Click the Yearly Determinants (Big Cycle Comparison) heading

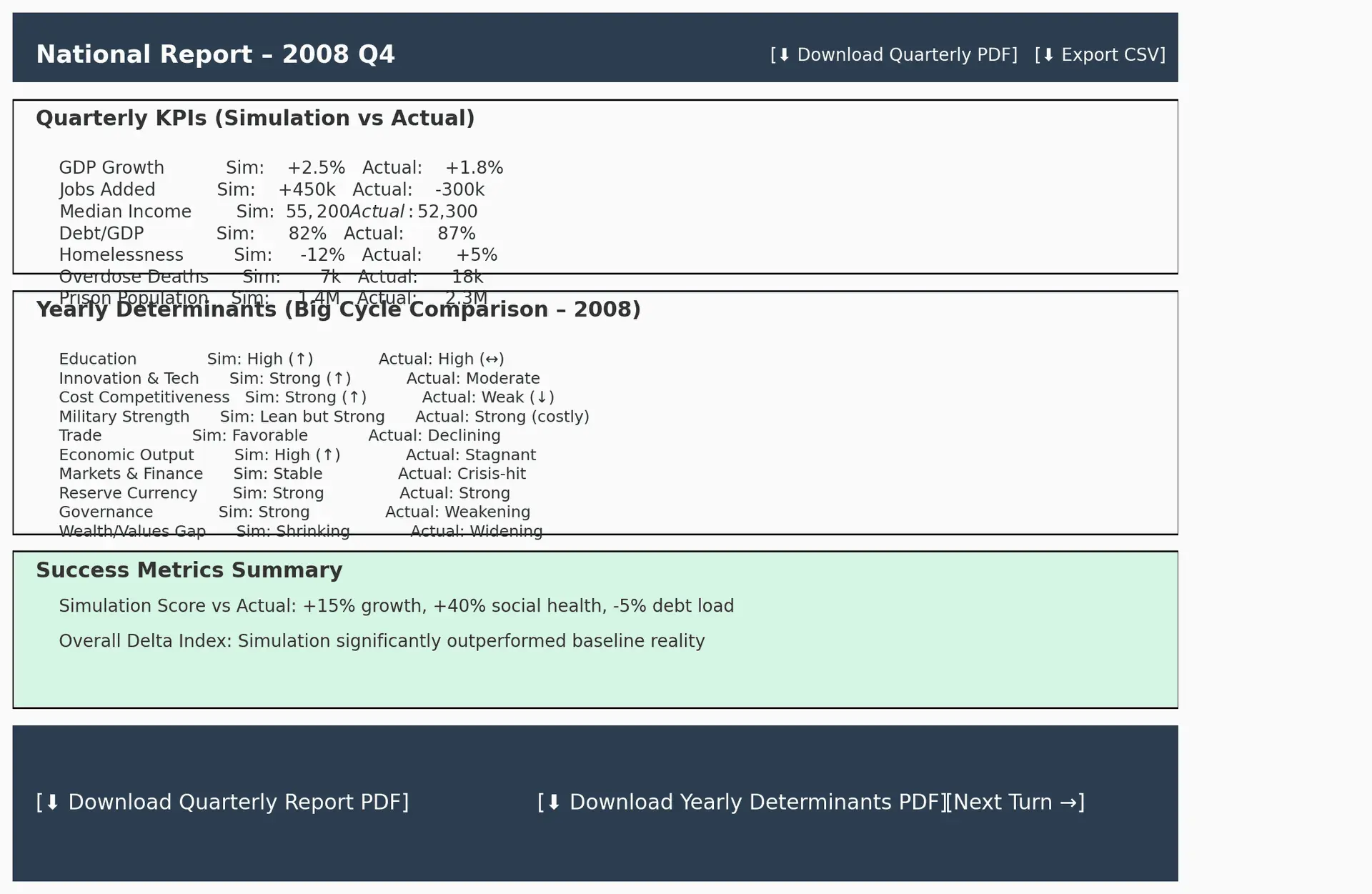click(x=338, y=309)
